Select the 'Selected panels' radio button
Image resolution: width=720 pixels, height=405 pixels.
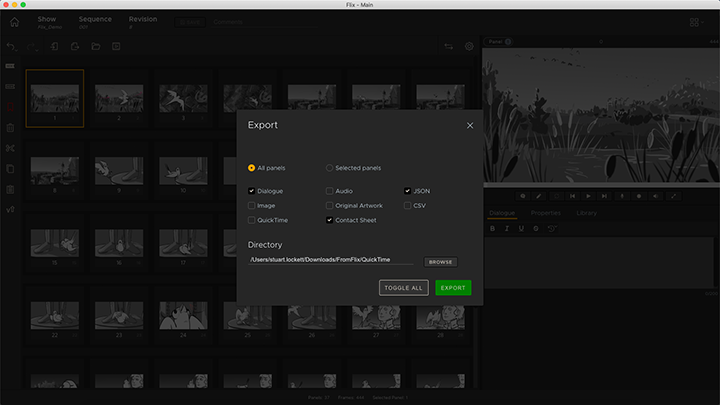click(x=329, y=168)
